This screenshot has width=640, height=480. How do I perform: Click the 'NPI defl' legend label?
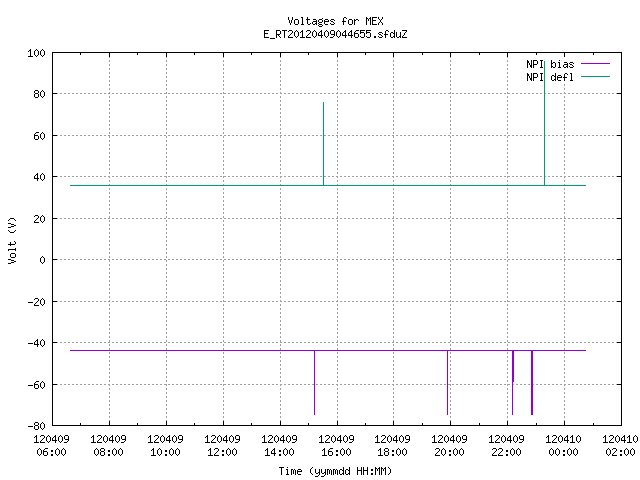550,77
